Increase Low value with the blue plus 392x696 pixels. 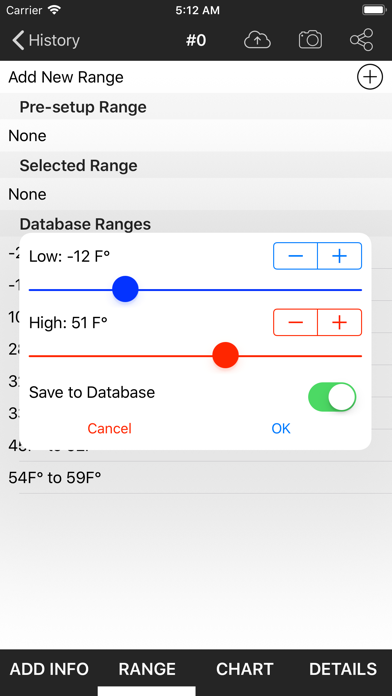(340, 256)
